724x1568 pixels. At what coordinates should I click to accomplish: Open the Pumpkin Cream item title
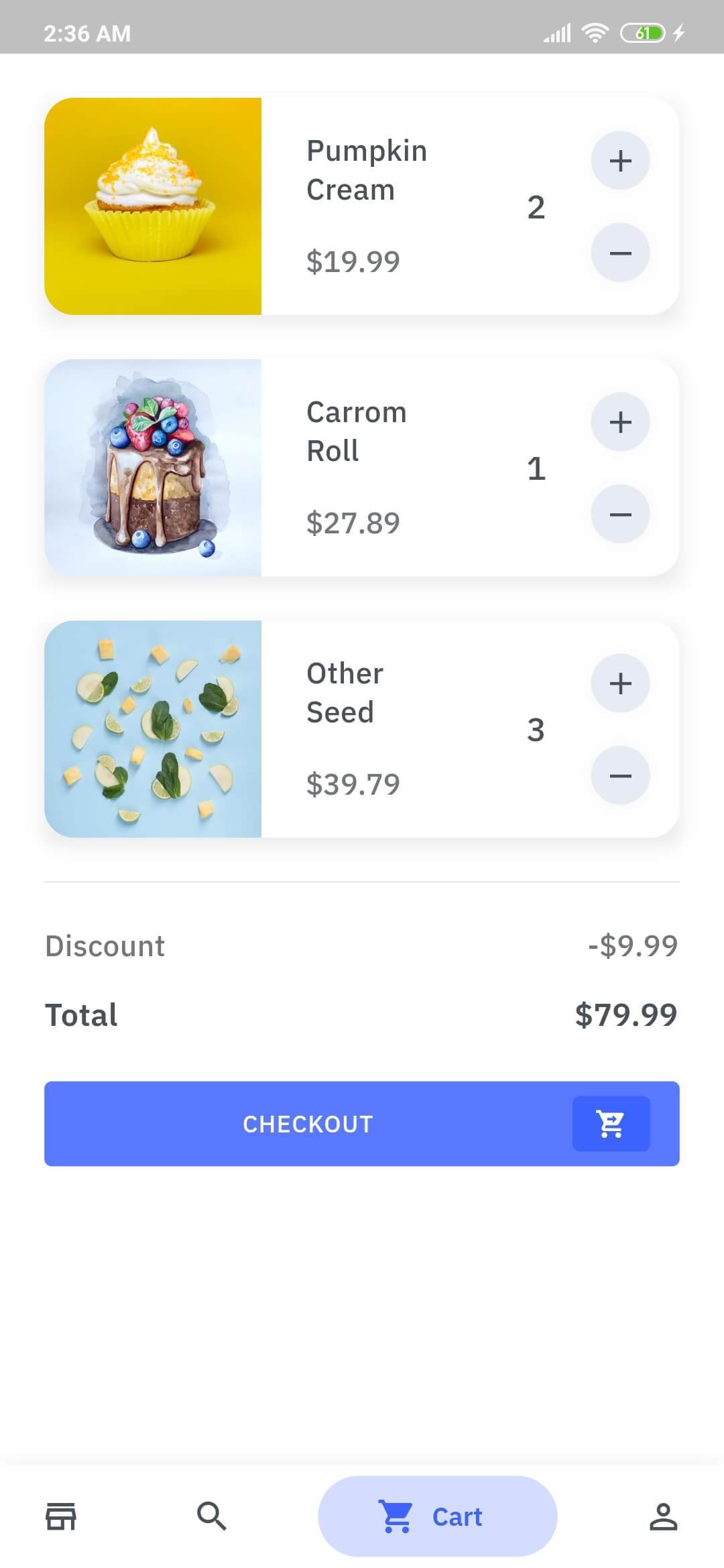click(x=366, y=170)
